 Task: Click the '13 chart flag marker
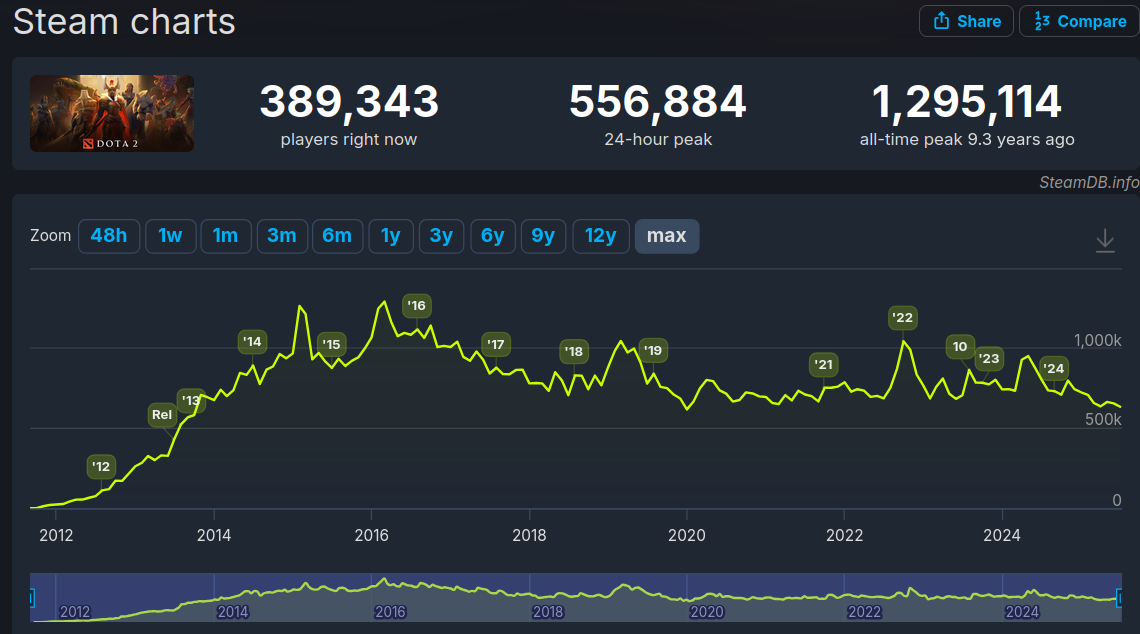[191, 400]
